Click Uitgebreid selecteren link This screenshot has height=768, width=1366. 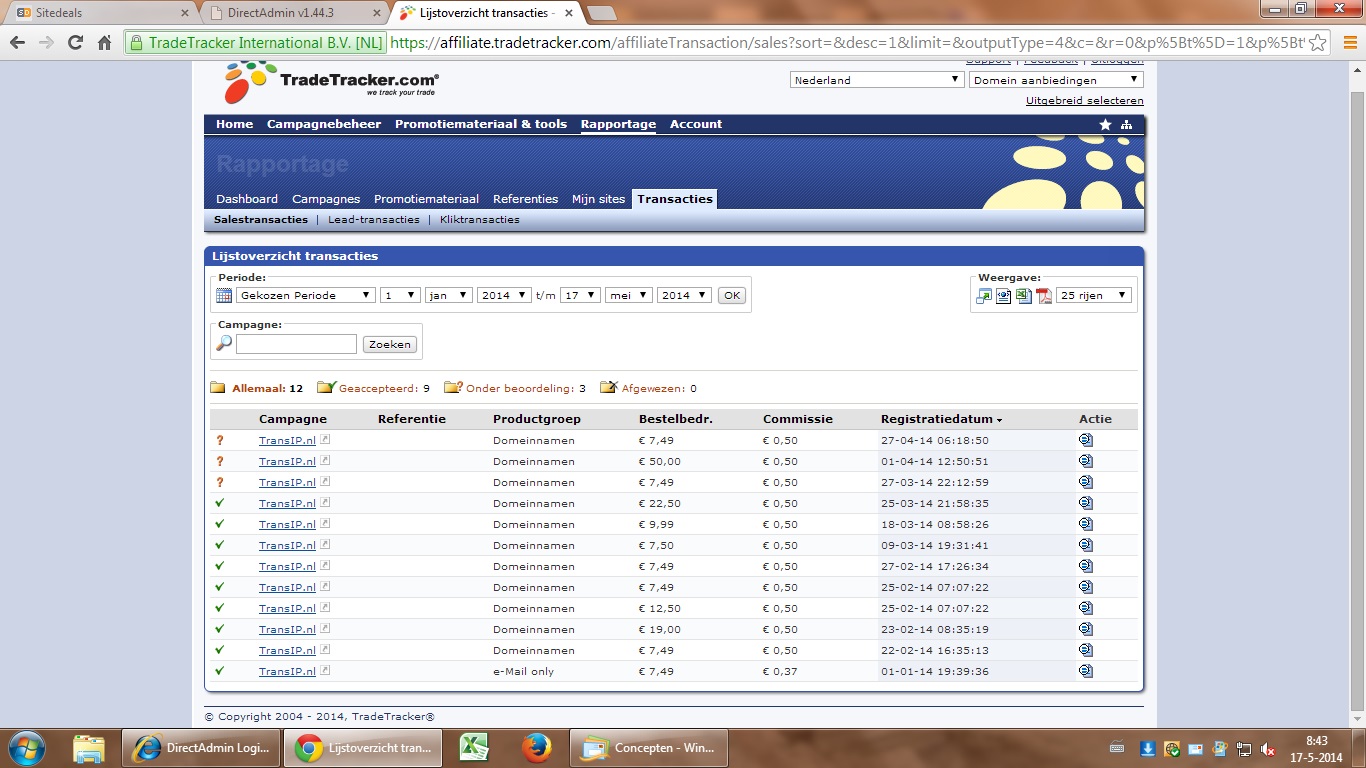click(x=1085, y=101)
